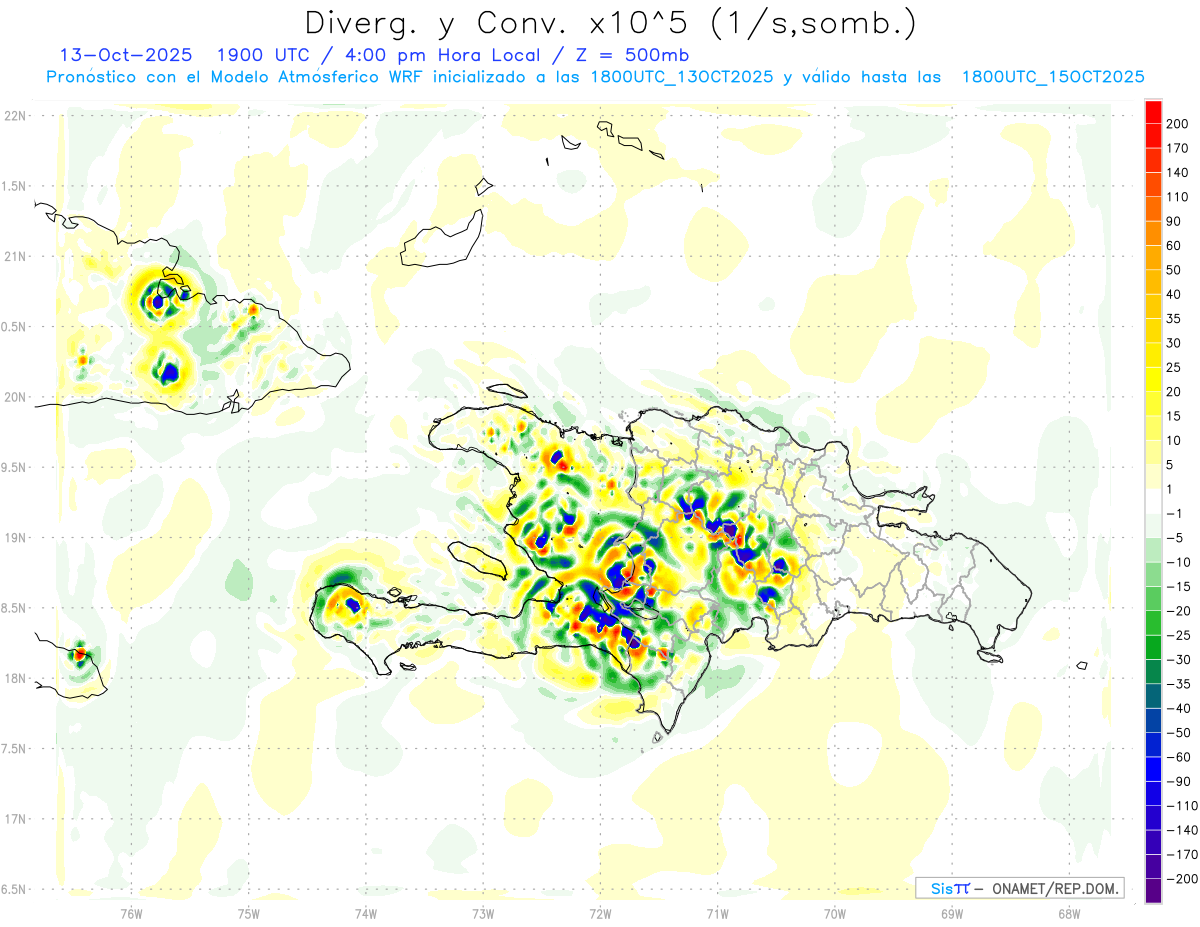Select the 22N latitude axis label
This screenshot has height=927, width=1200.
click(14, 116)
